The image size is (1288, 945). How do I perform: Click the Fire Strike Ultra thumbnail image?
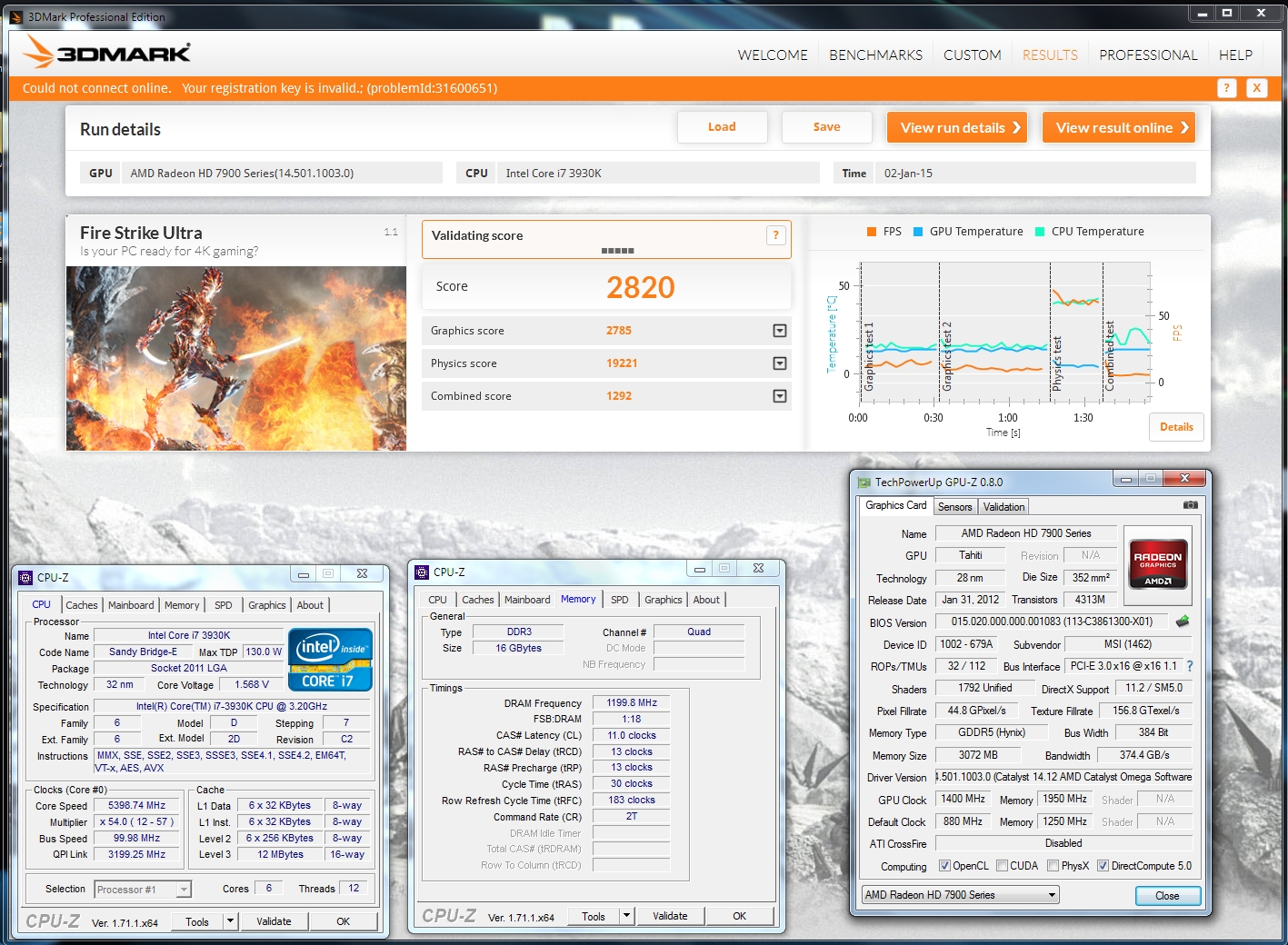tap(236, 358)
